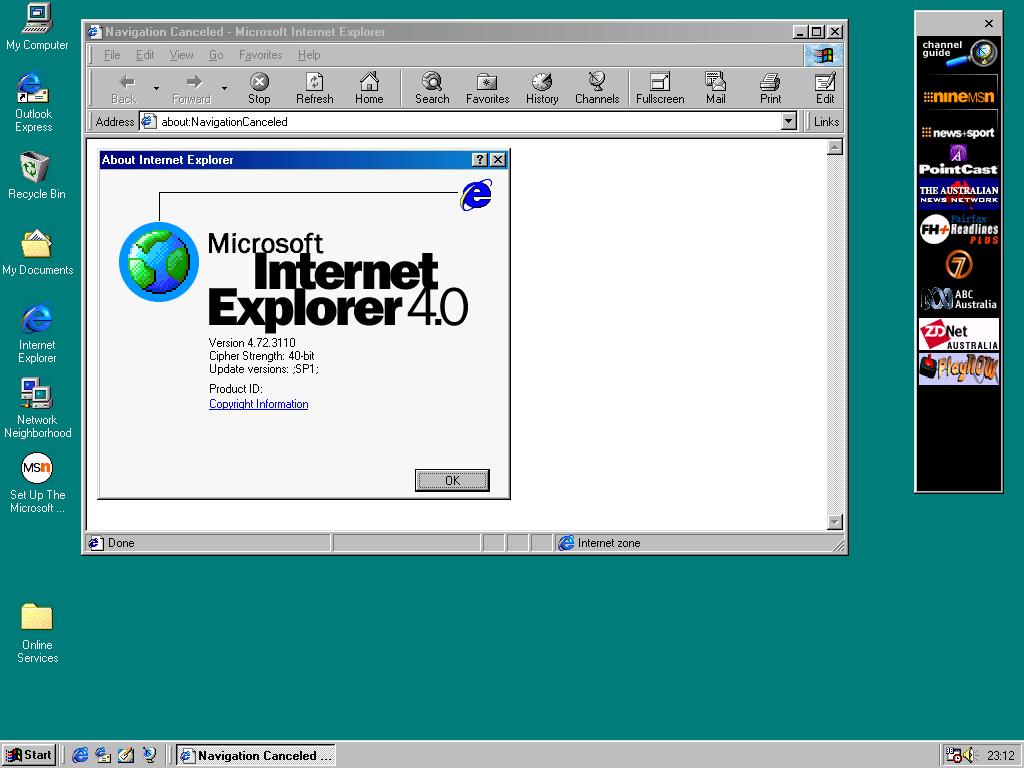1024x768 pixels.
Task: Click the browser scrollbar down arrow
Action: (x=835, y=522)
